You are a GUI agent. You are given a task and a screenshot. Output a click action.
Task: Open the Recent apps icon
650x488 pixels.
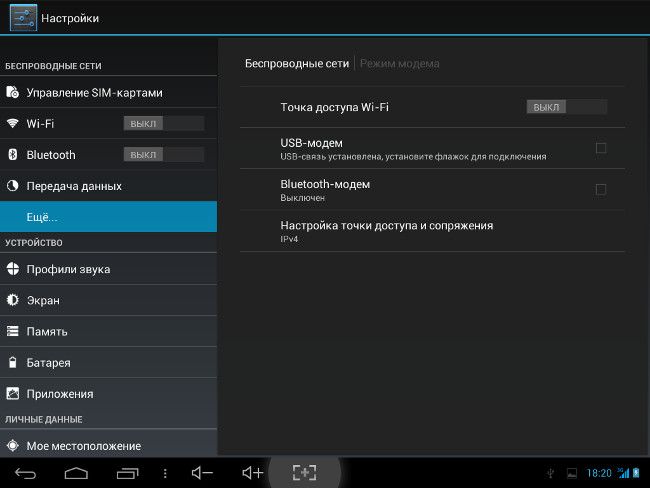(127, 473)
